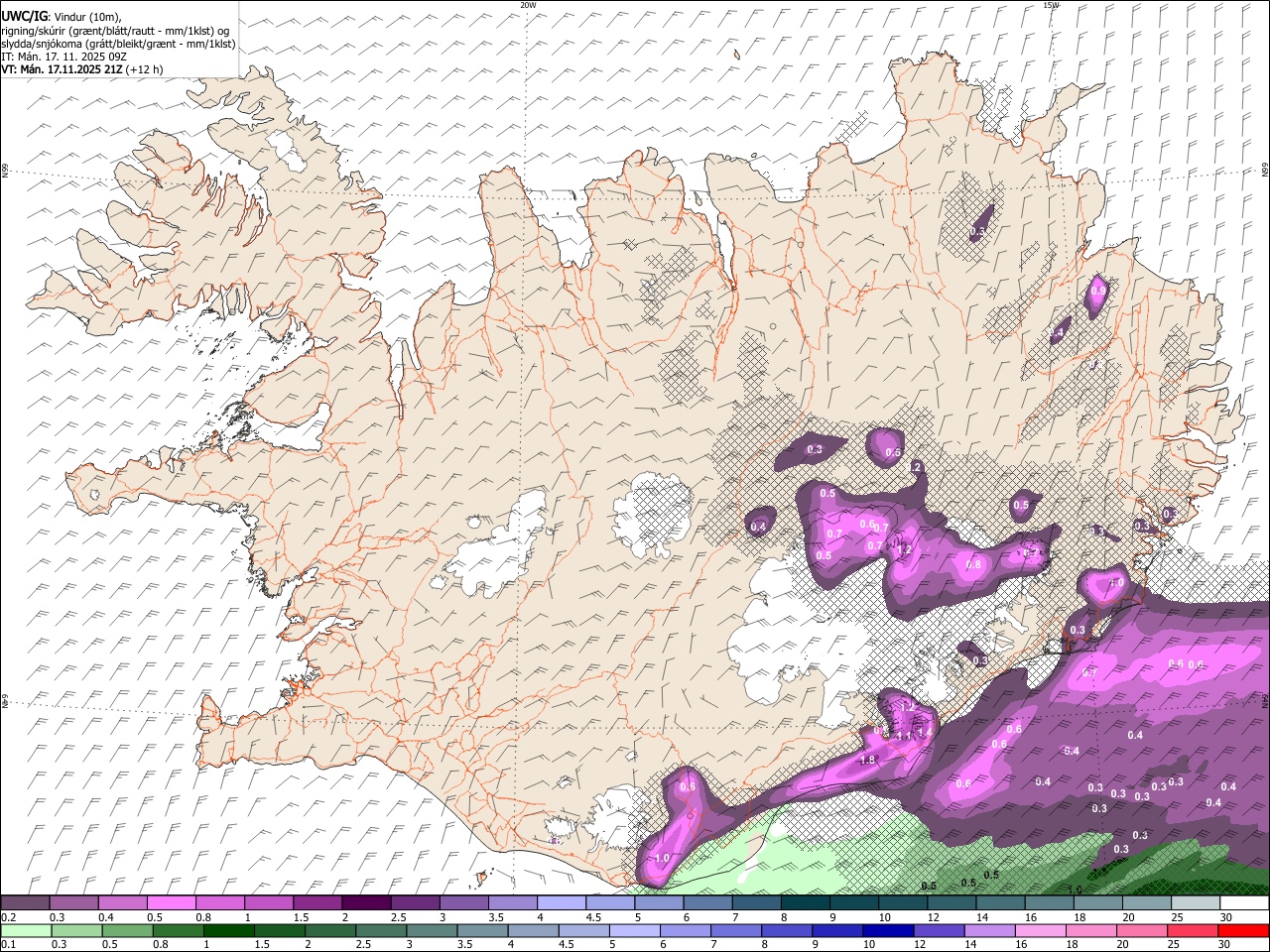Select the light pink swatch labelled 16 in rain legend
Image resolution: width=1270 pixels, height=952 pixels.
1040,930
